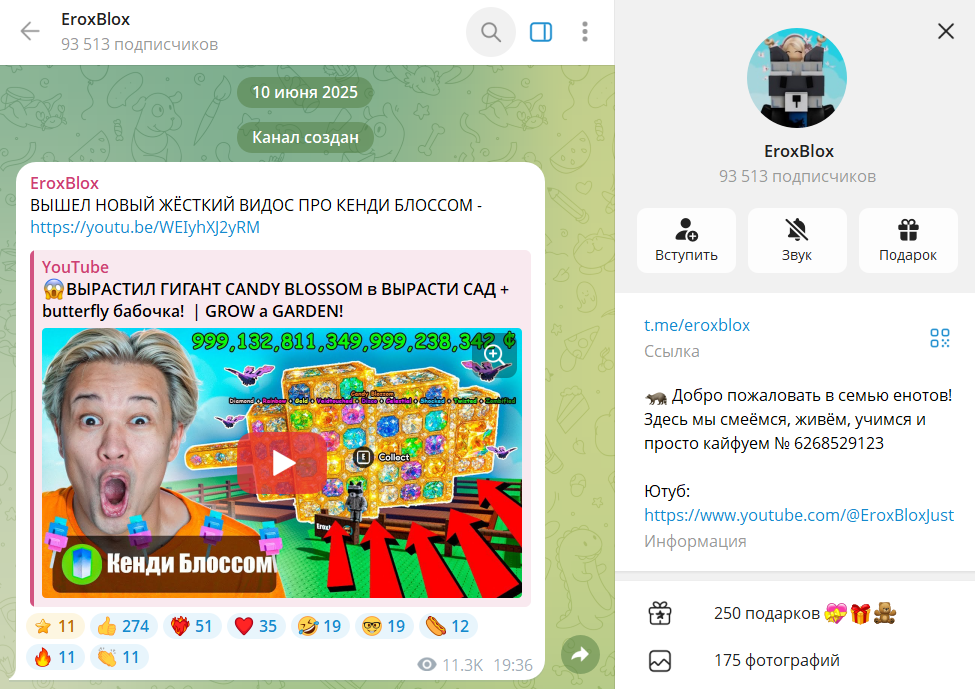Open the three-dot more options menu
Viewport: 975px width, 689px height.
point(585,32)
